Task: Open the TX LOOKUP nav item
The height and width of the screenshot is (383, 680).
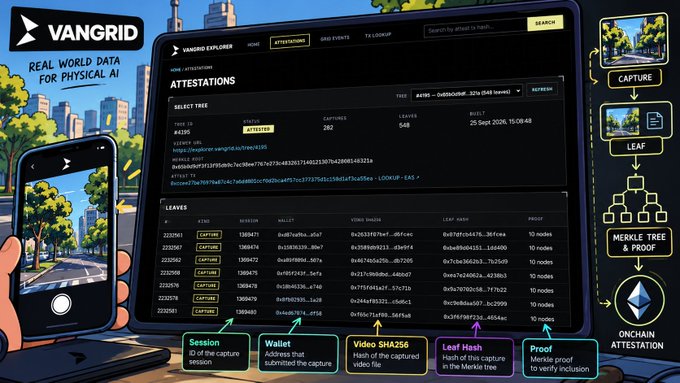Action: point(378,35)
